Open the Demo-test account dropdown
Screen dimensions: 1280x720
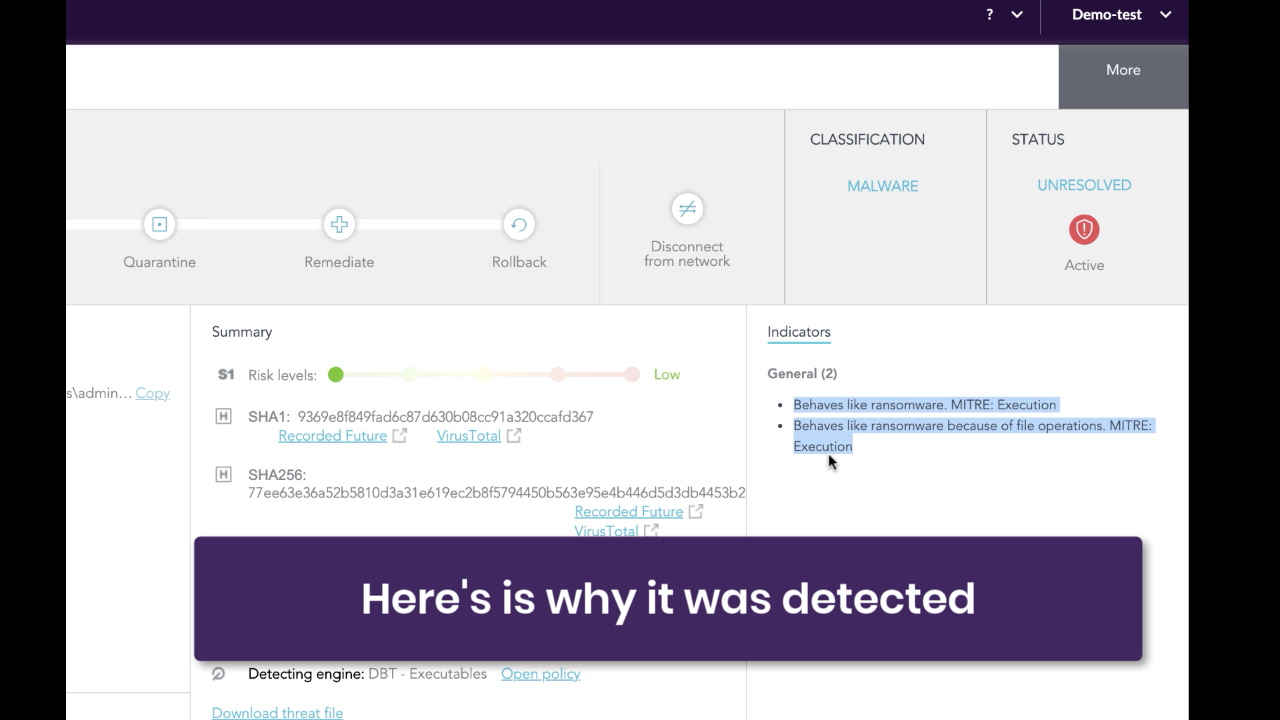pyautogui.click(x=1120, y=15)
